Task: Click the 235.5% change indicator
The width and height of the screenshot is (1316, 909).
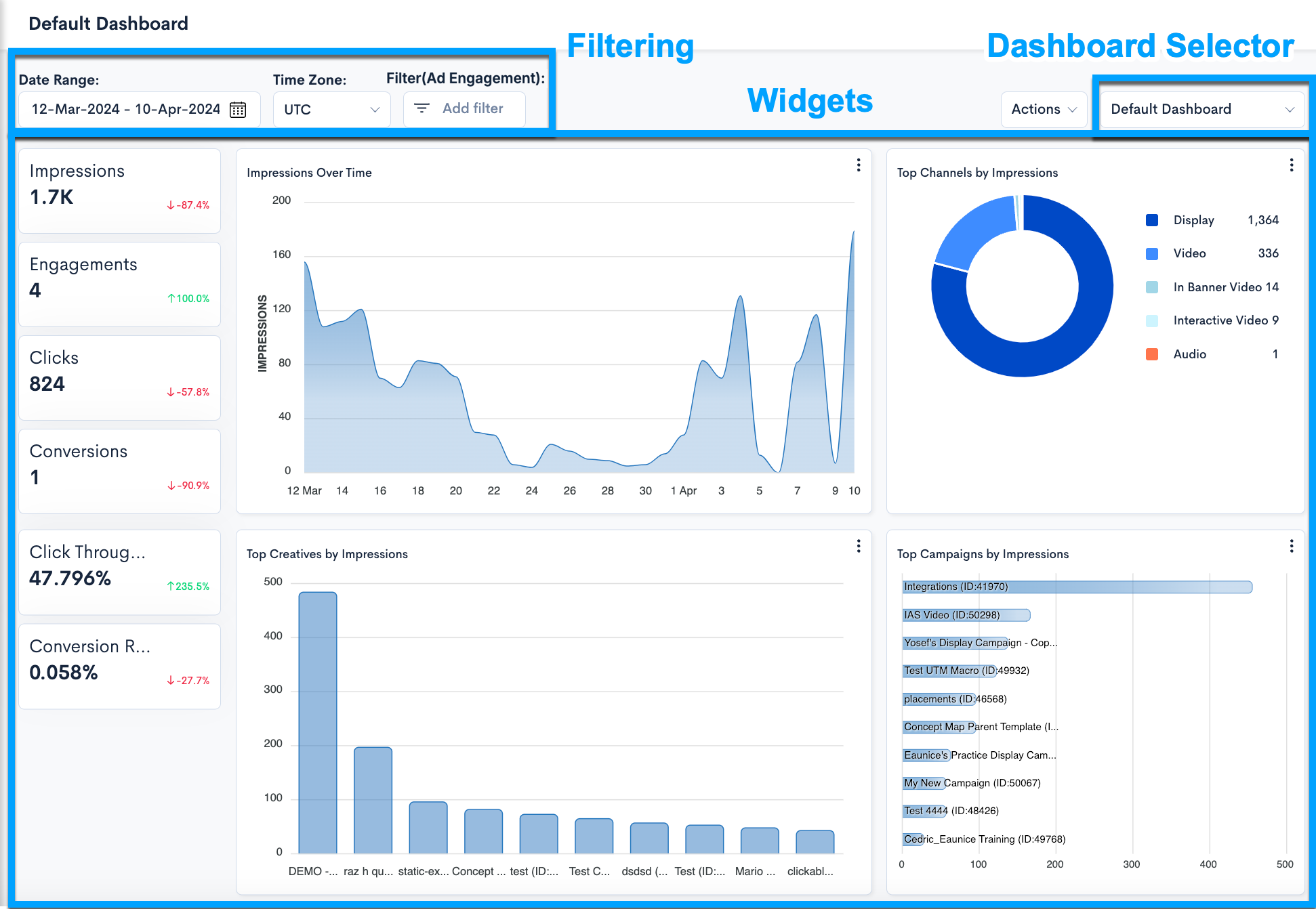Action: [x=188, y=587]
